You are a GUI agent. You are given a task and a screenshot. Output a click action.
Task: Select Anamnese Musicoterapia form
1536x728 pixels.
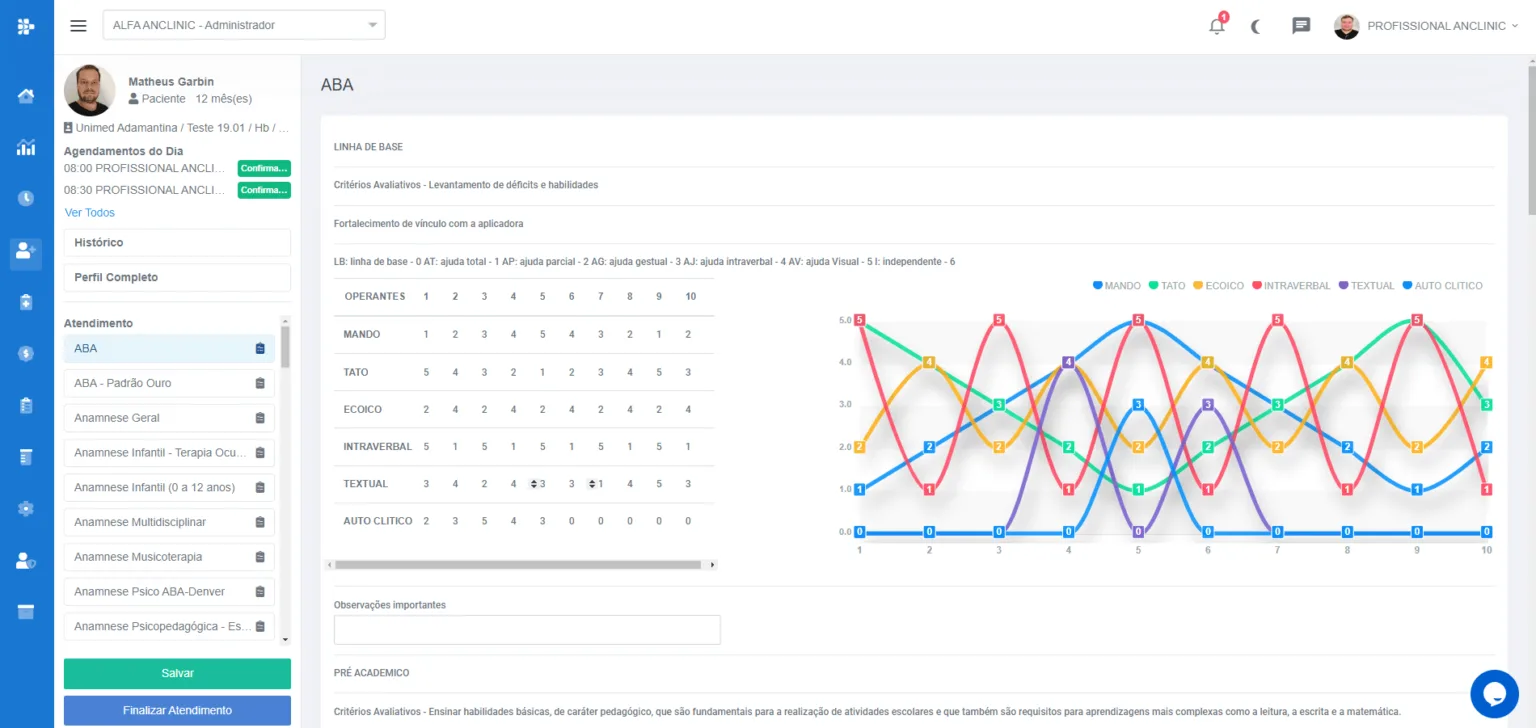(169, 557)
